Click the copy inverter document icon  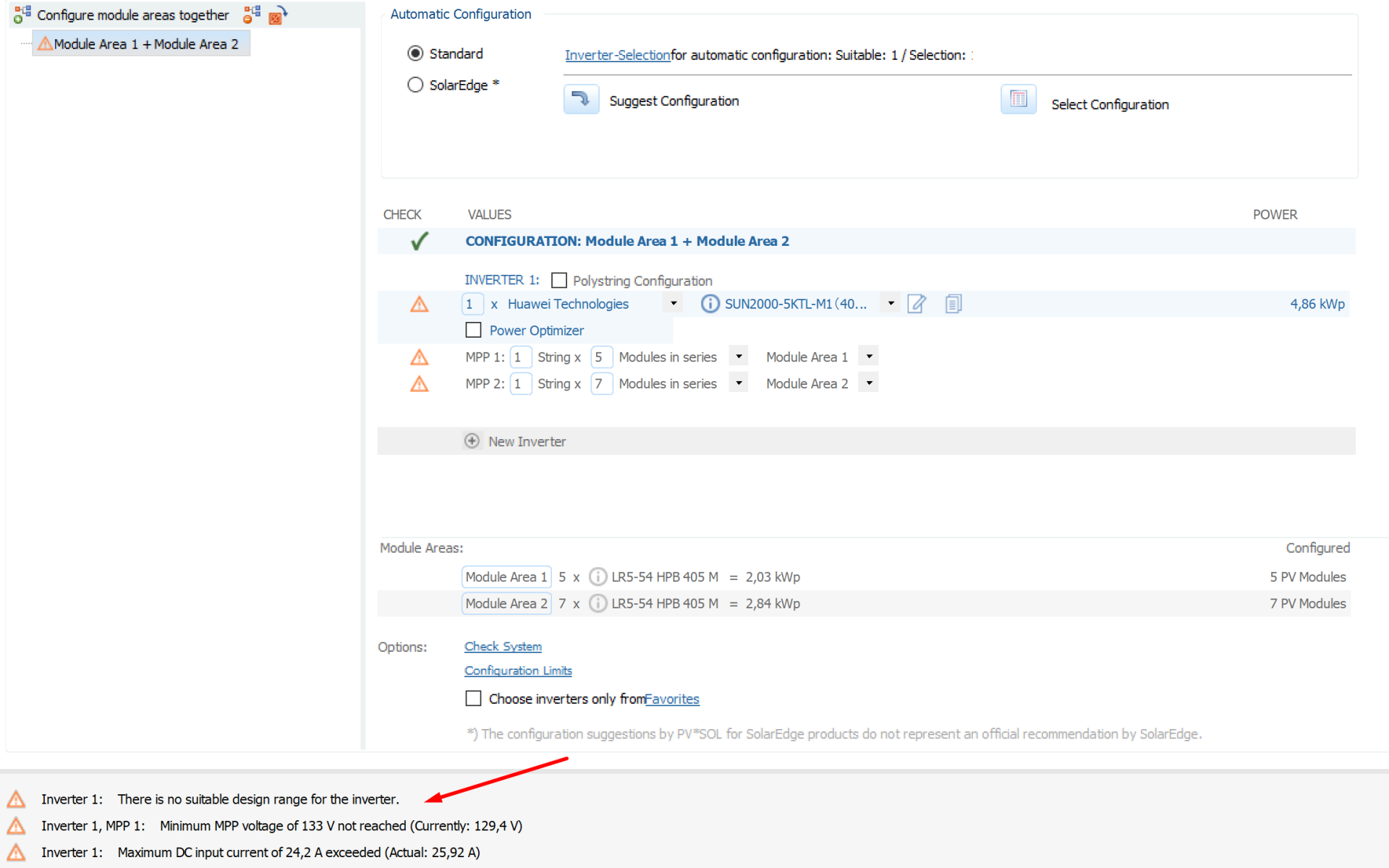tap(953, 304)
